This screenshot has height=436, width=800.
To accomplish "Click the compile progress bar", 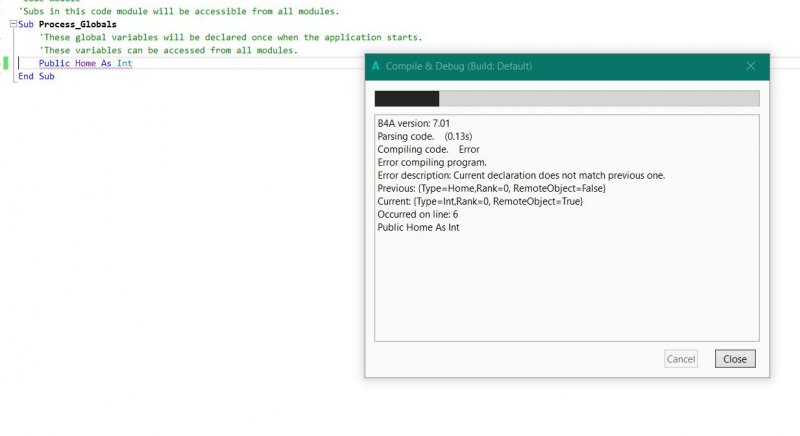I will 566,98.
